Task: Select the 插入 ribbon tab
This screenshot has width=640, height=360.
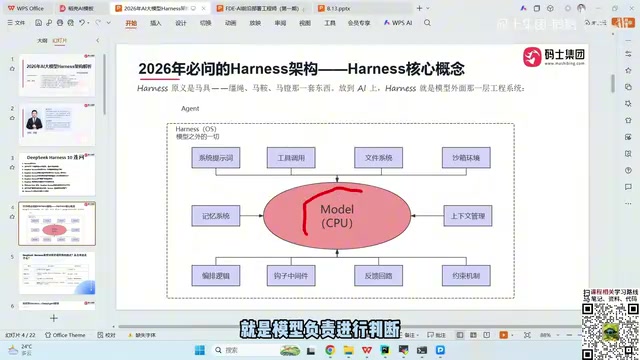Action: point(156,23)
